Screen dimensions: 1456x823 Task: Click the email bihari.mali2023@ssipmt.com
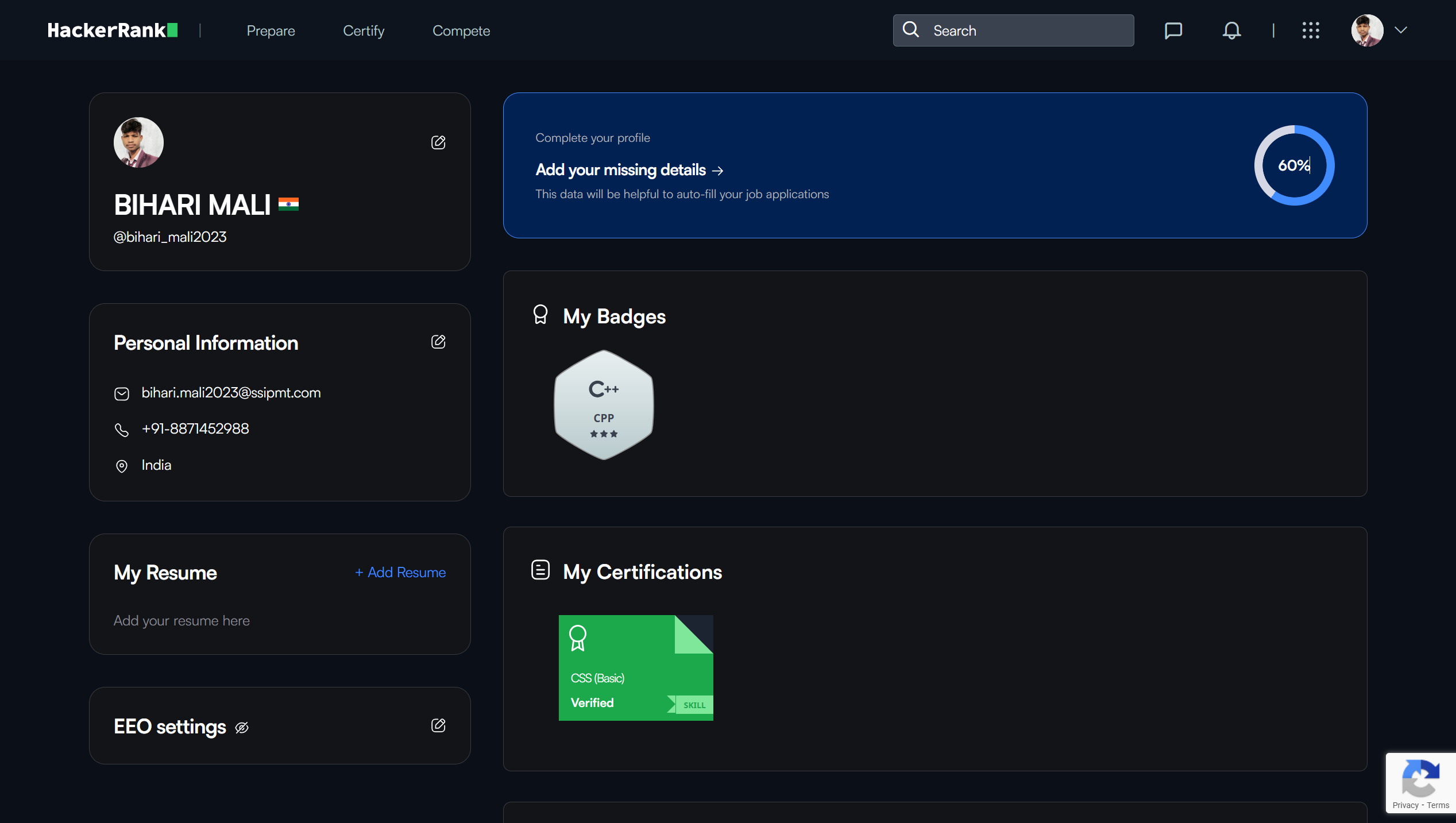click(231, 393)
